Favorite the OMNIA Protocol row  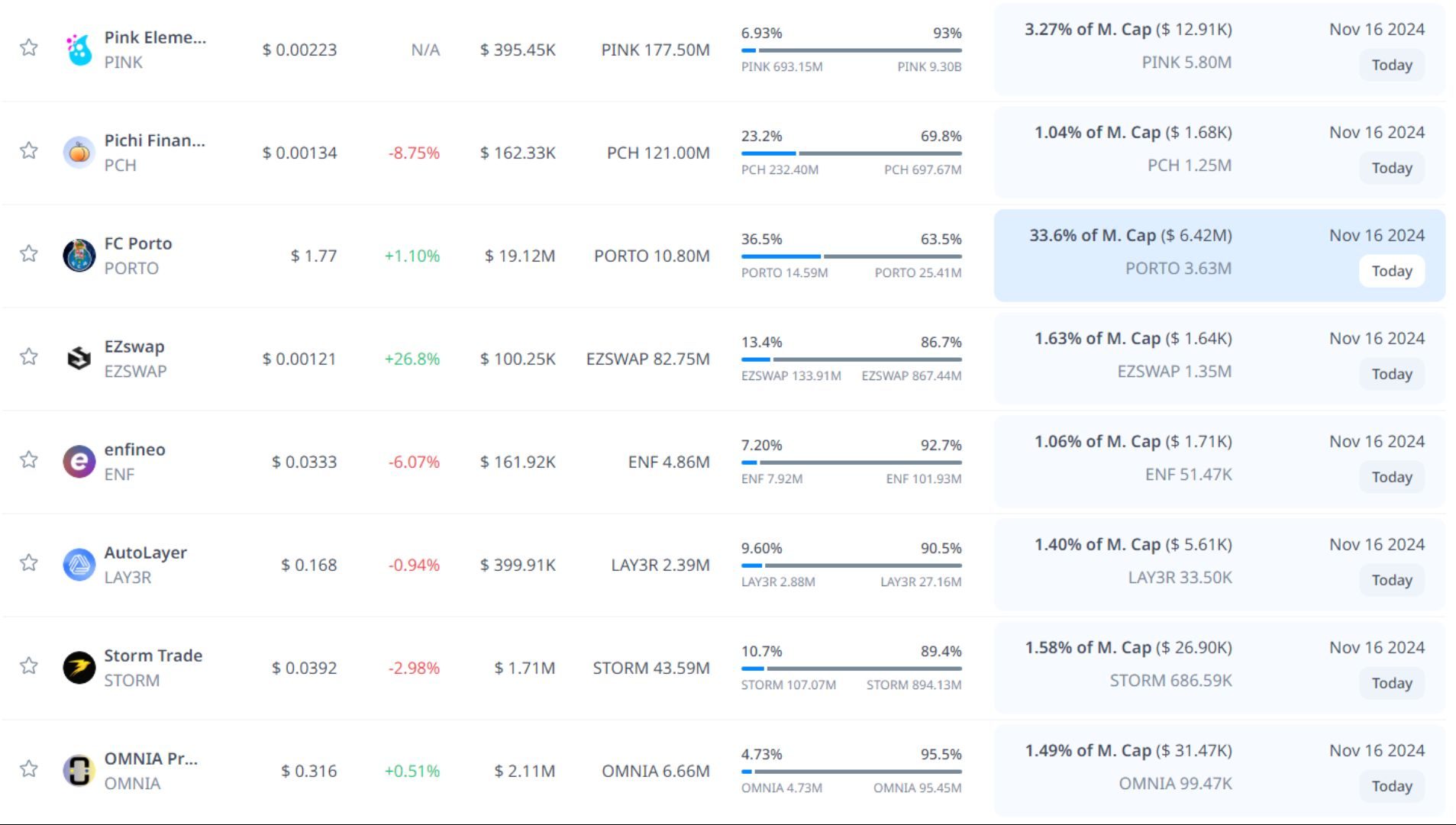point(29,769)
